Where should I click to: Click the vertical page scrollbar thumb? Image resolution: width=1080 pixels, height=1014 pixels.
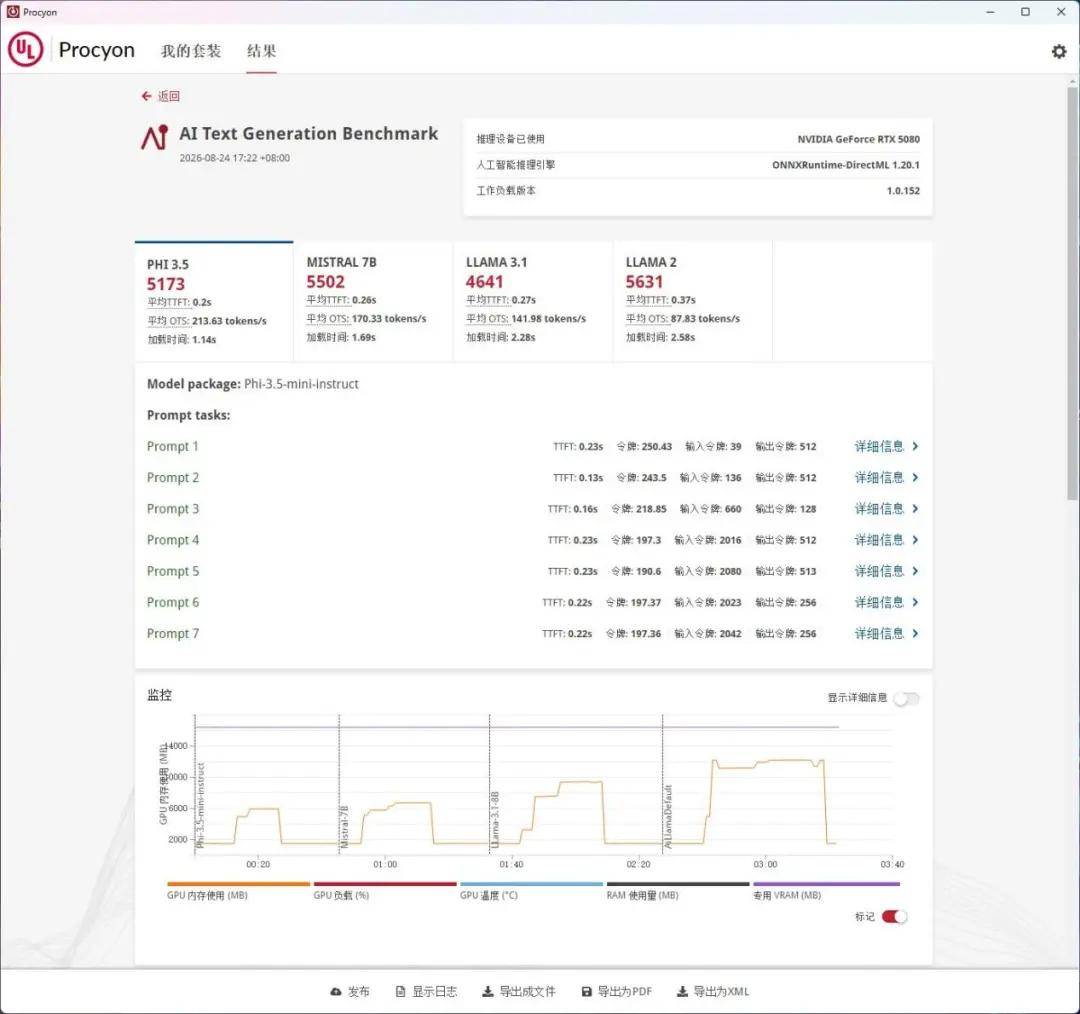tap(1072, 293)
